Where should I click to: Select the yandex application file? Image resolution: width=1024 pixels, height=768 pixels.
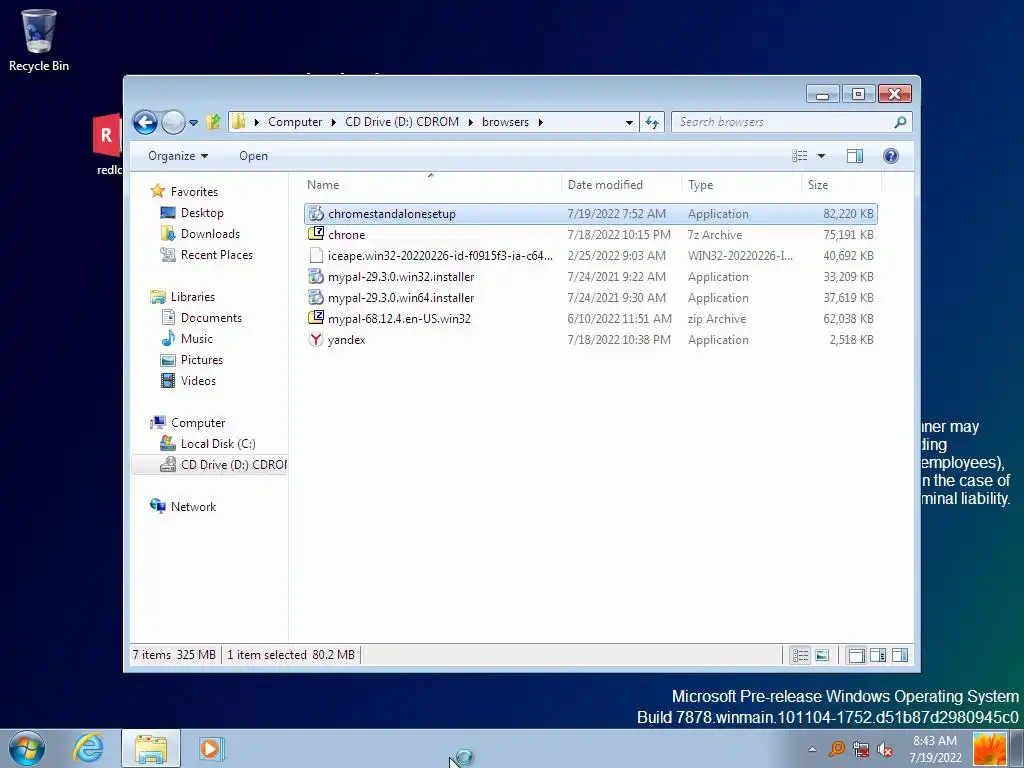pyautogui.click(x=590, y=340)
